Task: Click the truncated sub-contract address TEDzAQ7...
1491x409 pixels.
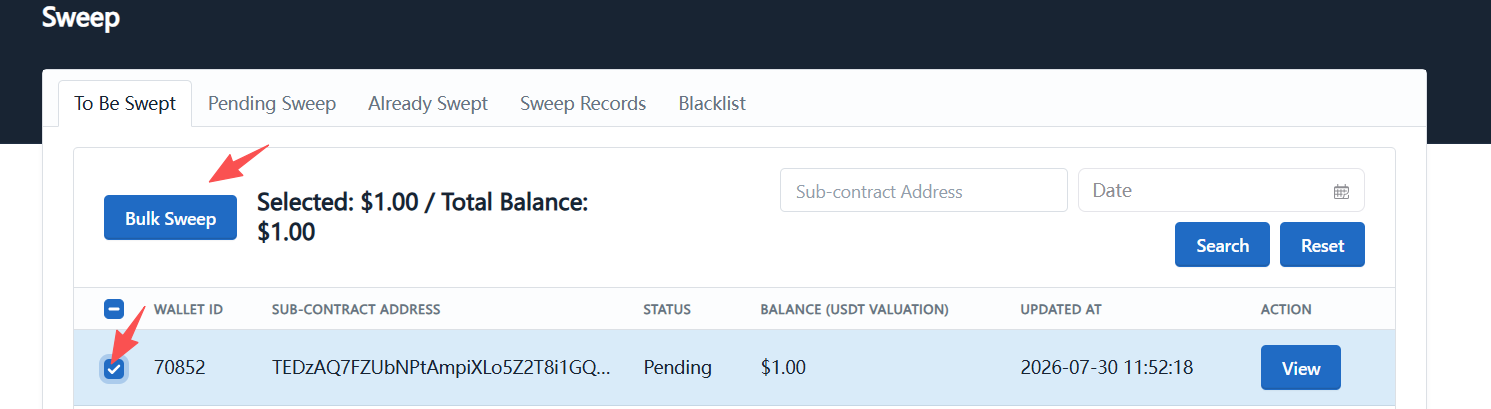Action: [441, 368]
